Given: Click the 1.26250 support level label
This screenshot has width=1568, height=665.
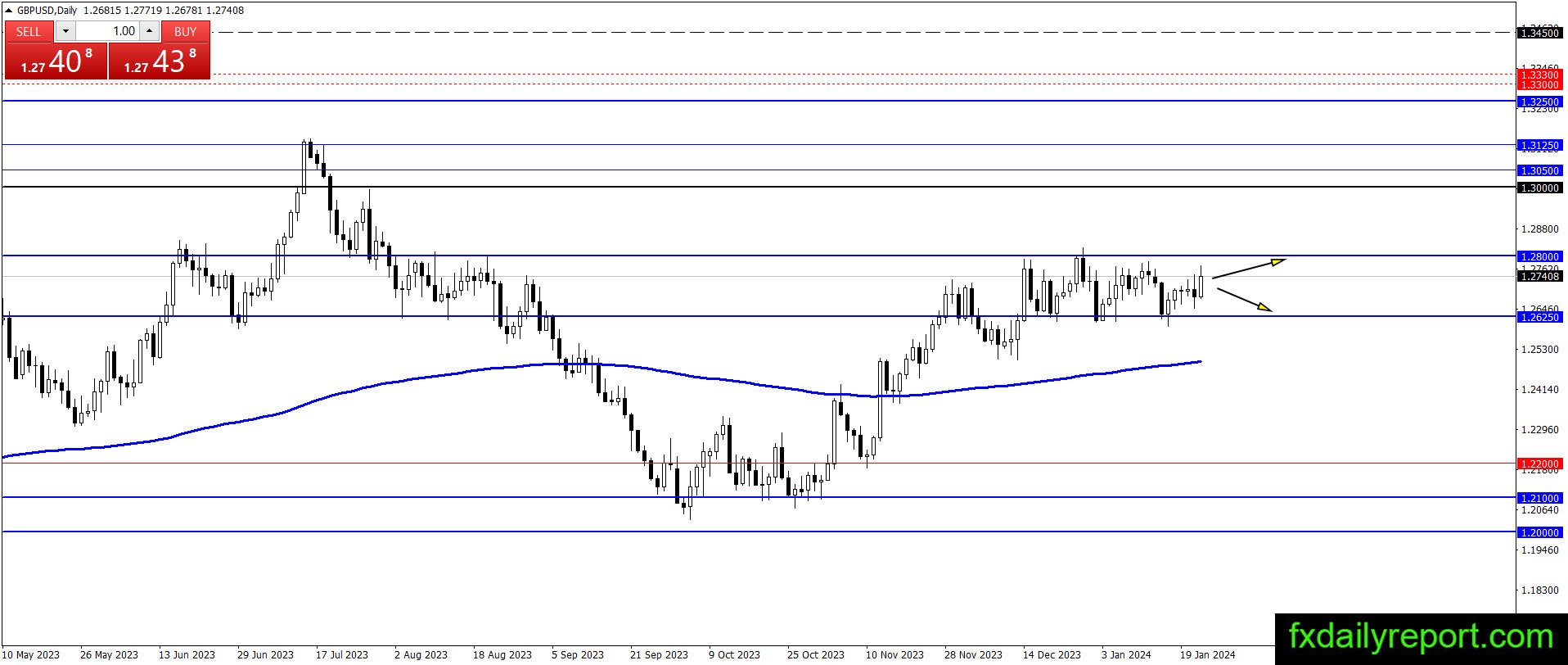Looking at the screenshot, I should tap(1539, 317).
